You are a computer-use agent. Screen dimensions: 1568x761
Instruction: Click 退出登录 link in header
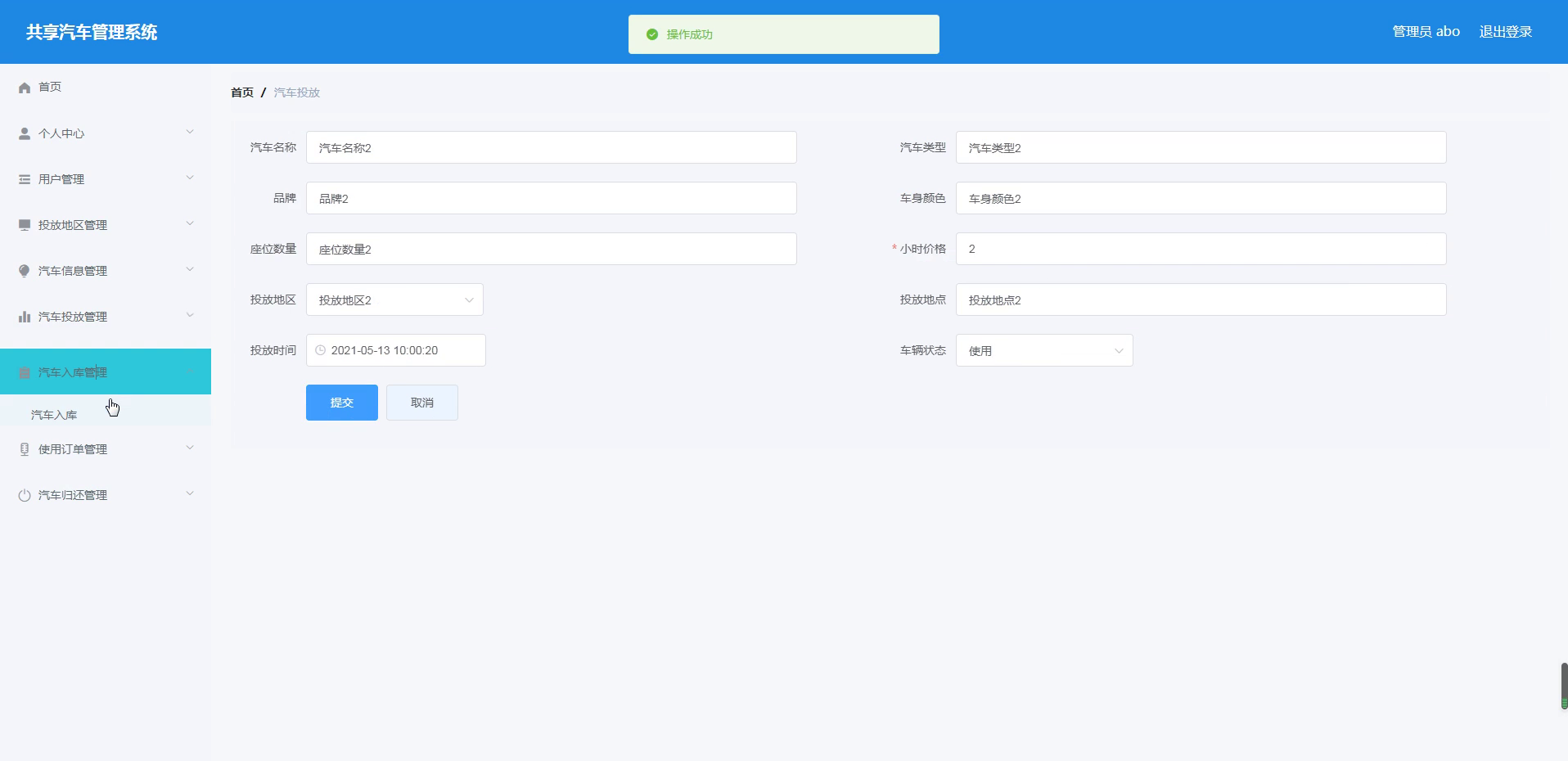1506,32
